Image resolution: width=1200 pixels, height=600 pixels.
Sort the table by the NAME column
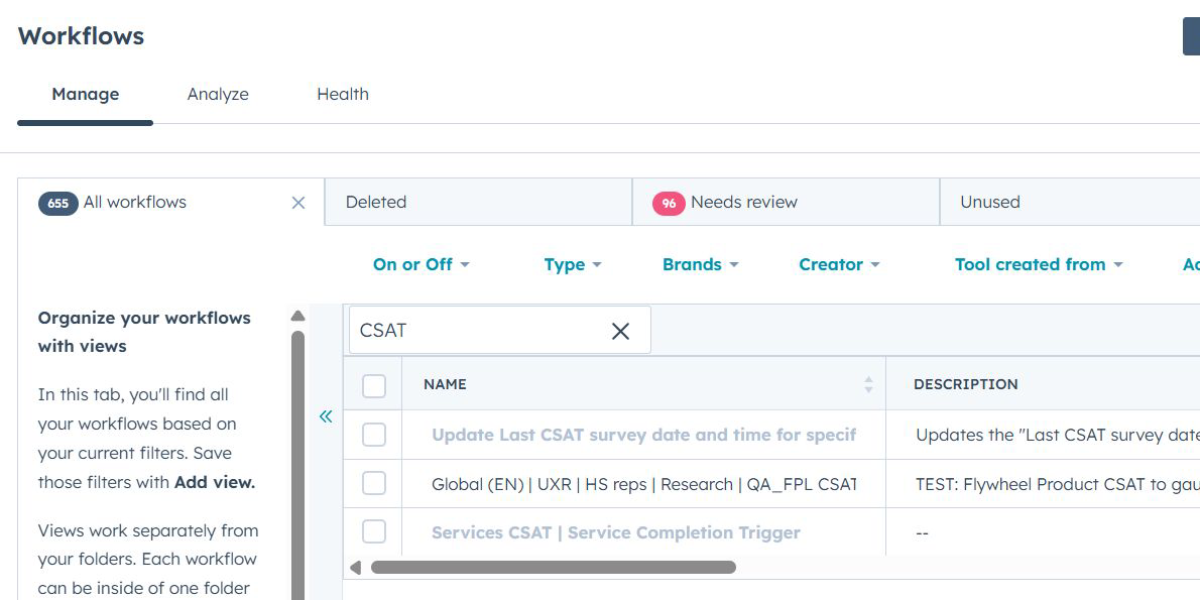click(x=868, y=384)
